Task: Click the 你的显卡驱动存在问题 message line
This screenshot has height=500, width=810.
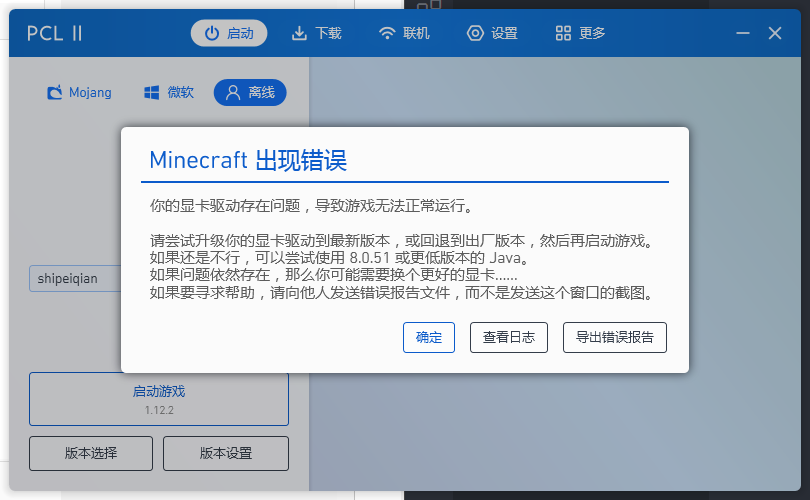Action: [312, 206]
